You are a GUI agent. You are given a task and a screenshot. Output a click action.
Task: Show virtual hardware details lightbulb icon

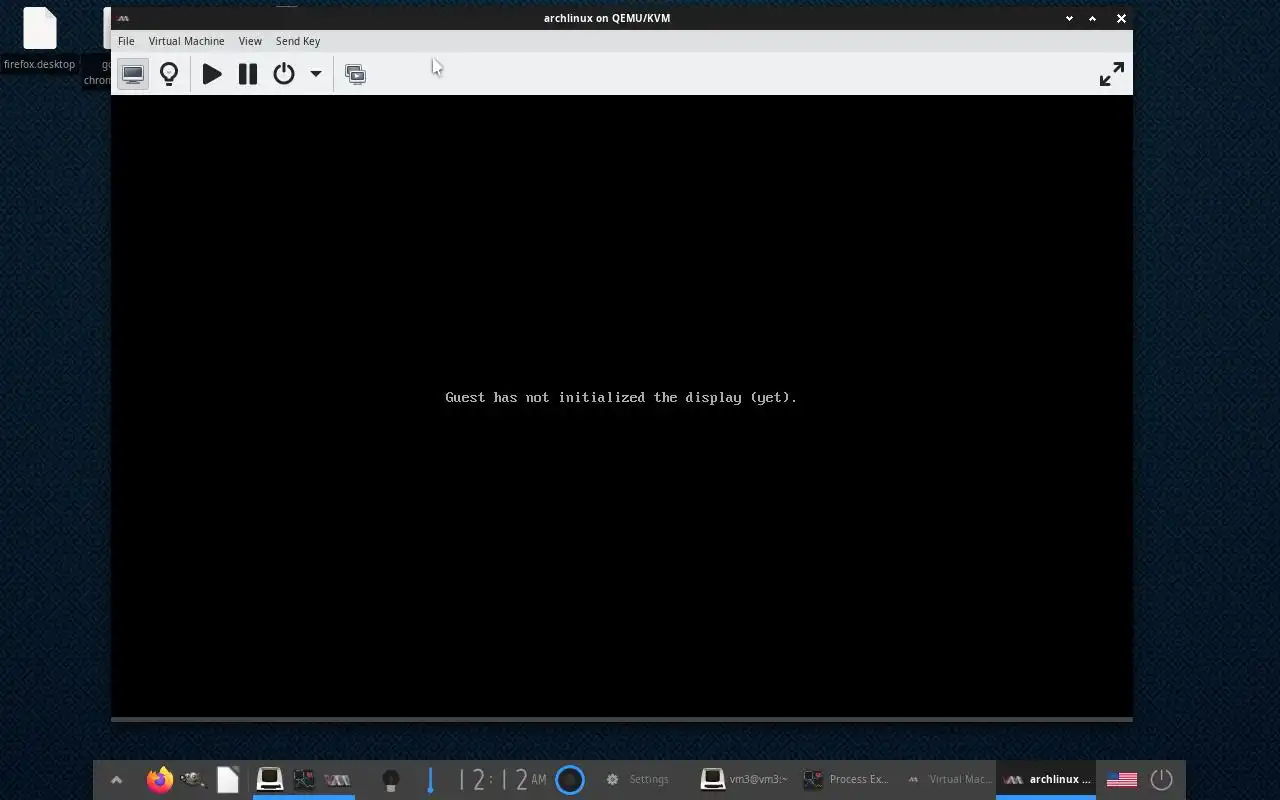pyautogui.click(x=169, y=74)
